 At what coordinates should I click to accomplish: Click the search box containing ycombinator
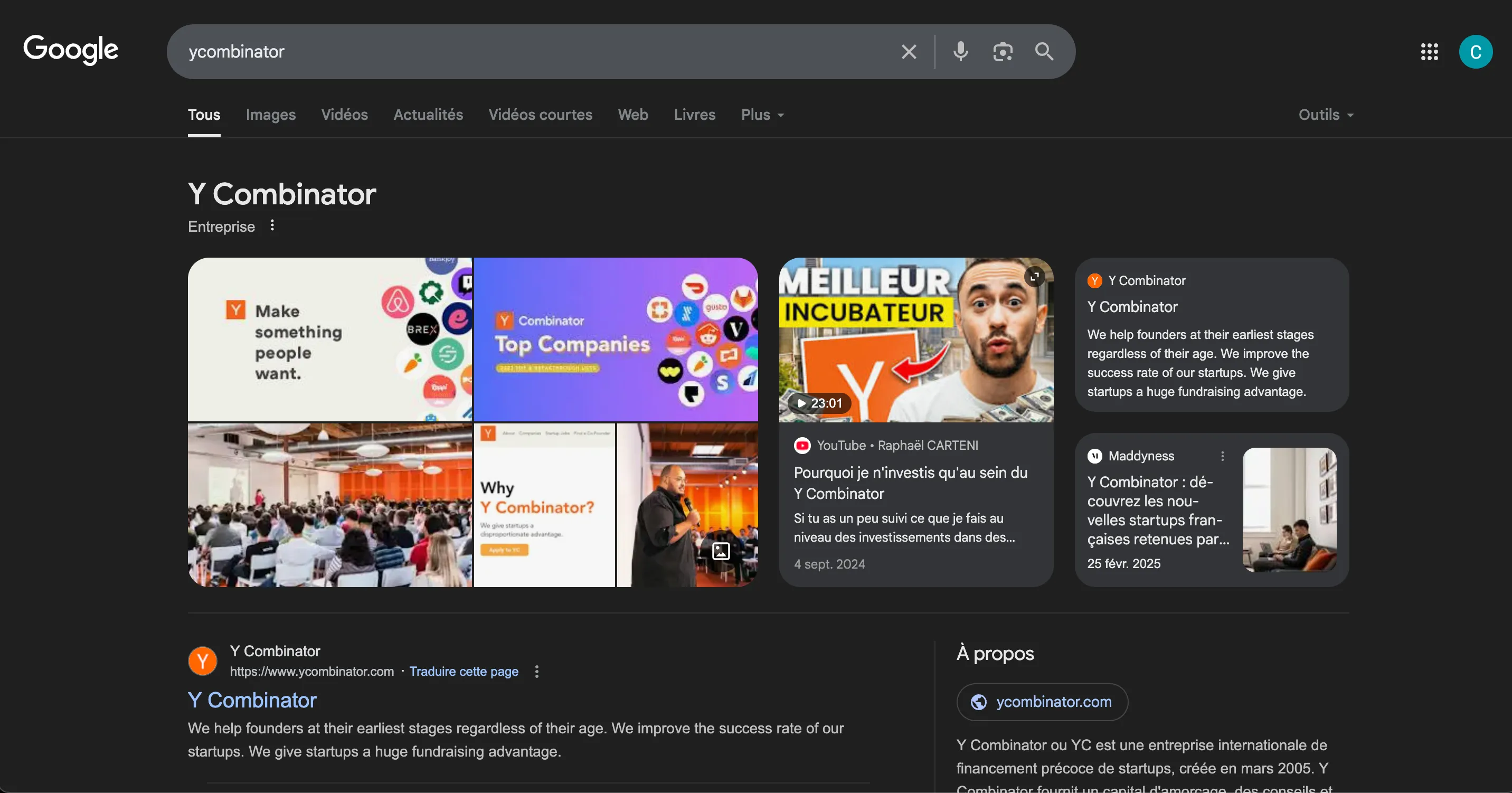528,52
